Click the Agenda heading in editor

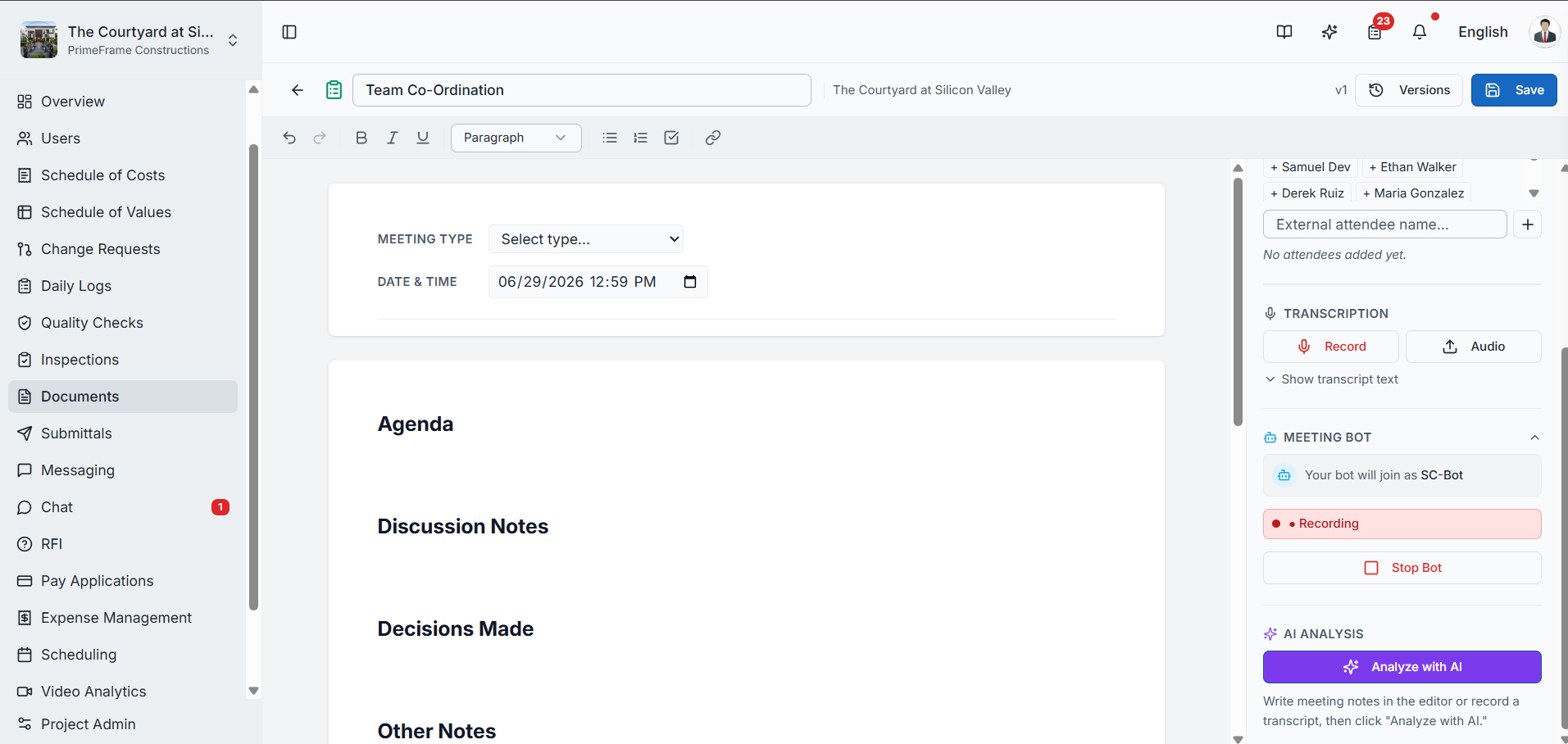416,424
